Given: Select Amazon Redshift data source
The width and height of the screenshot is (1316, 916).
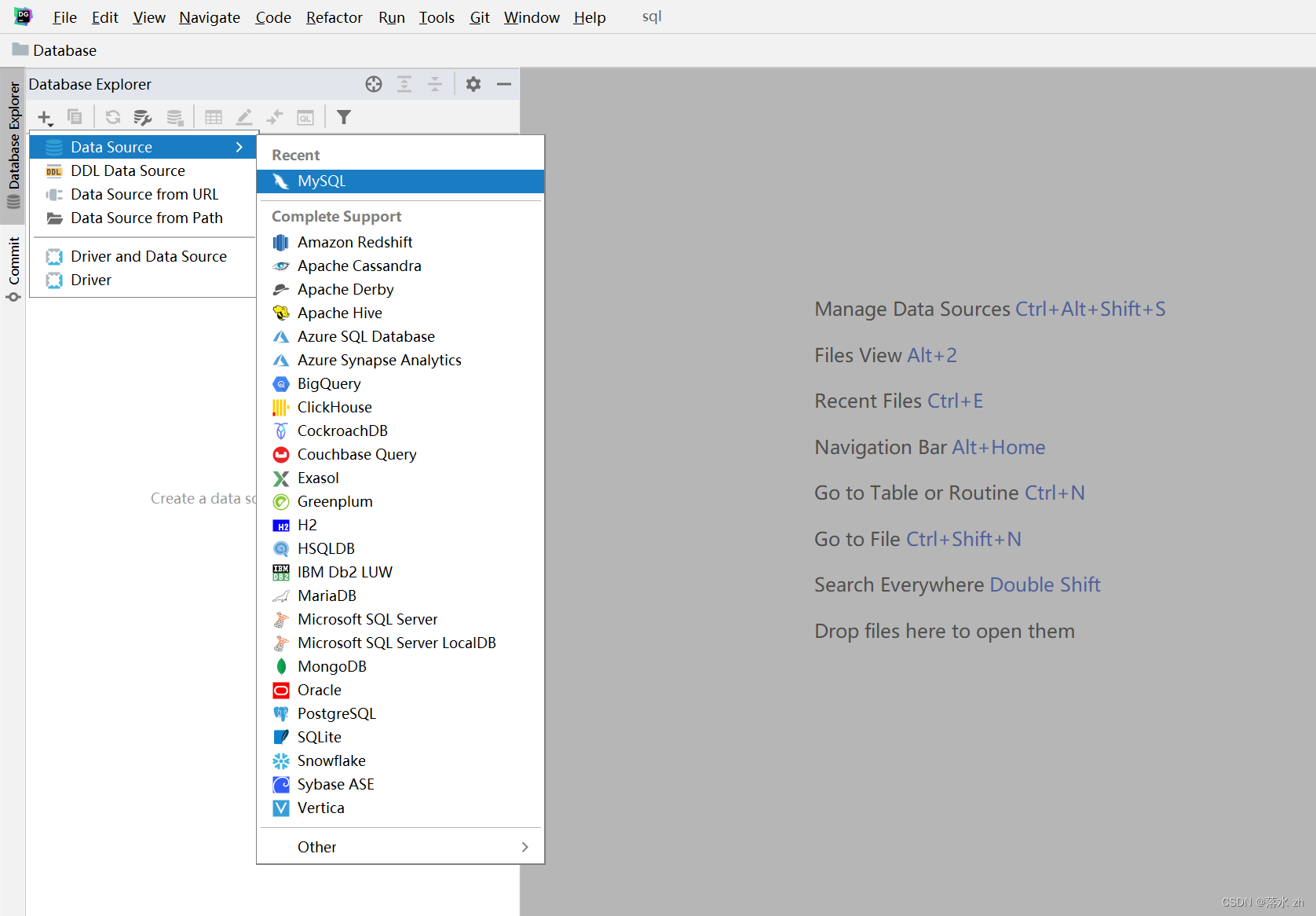Looking at the screenshot, I should (400, 242).
